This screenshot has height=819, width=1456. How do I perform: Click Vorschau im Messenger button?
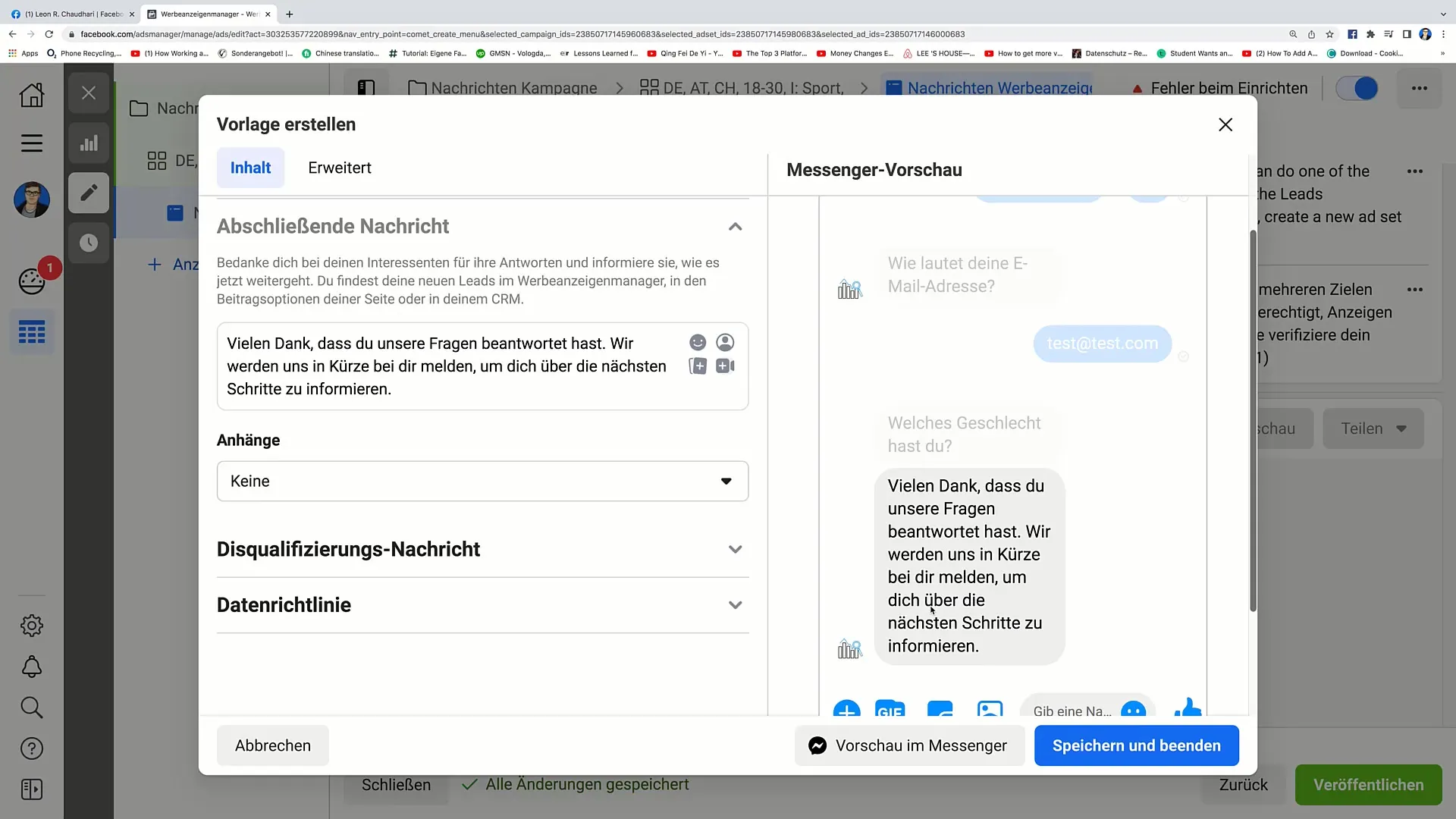click(909, 745)
